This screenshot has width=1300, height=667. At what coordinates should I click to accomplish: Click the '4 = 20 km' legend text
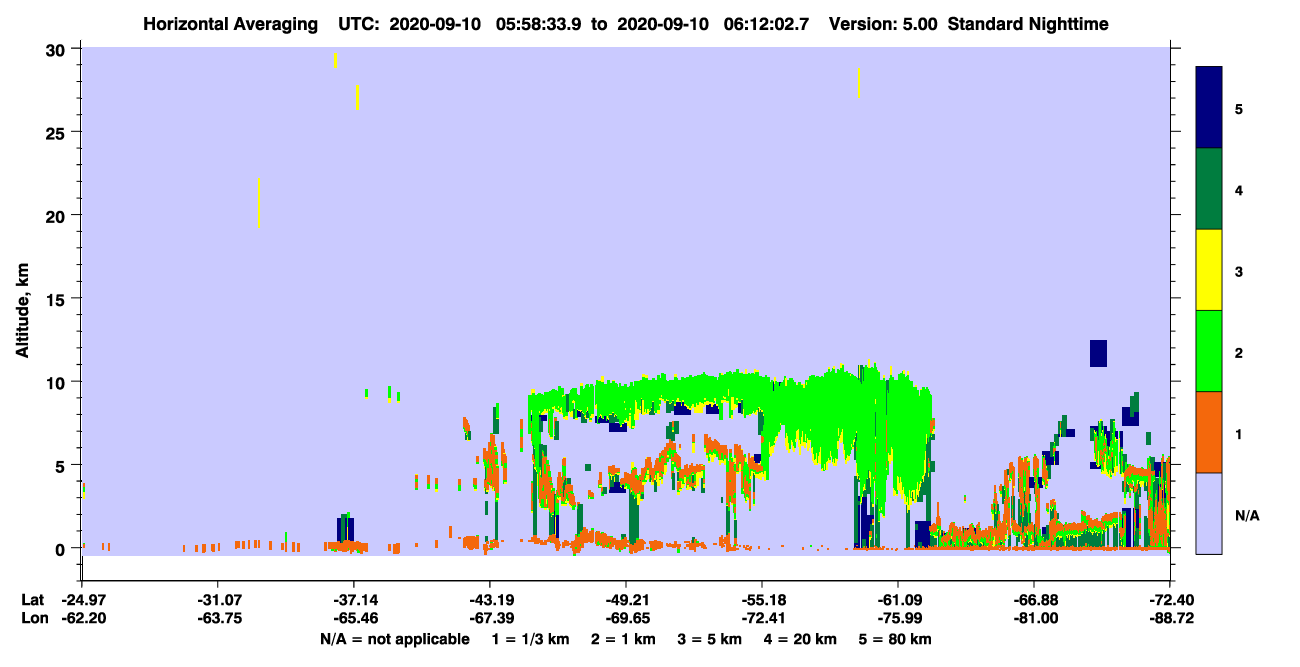[801, 638]
